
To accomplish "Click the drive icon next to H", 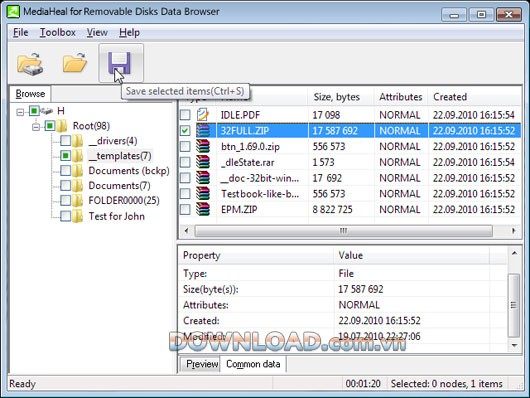I will (47, 111).
